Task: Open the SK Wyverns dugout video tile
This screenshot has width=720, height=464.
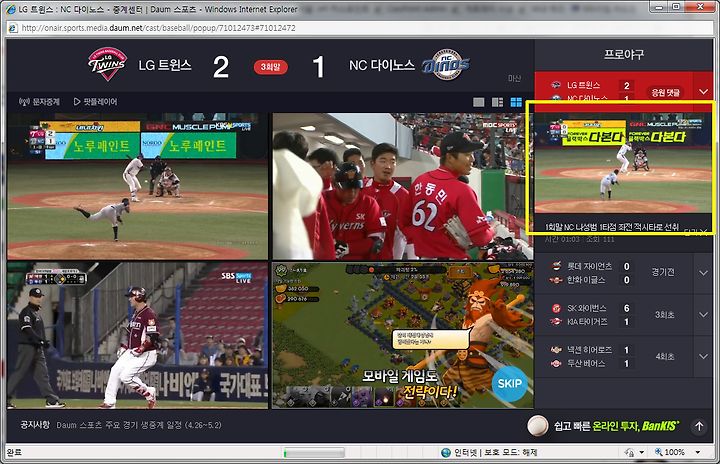Action: [403, 186]
